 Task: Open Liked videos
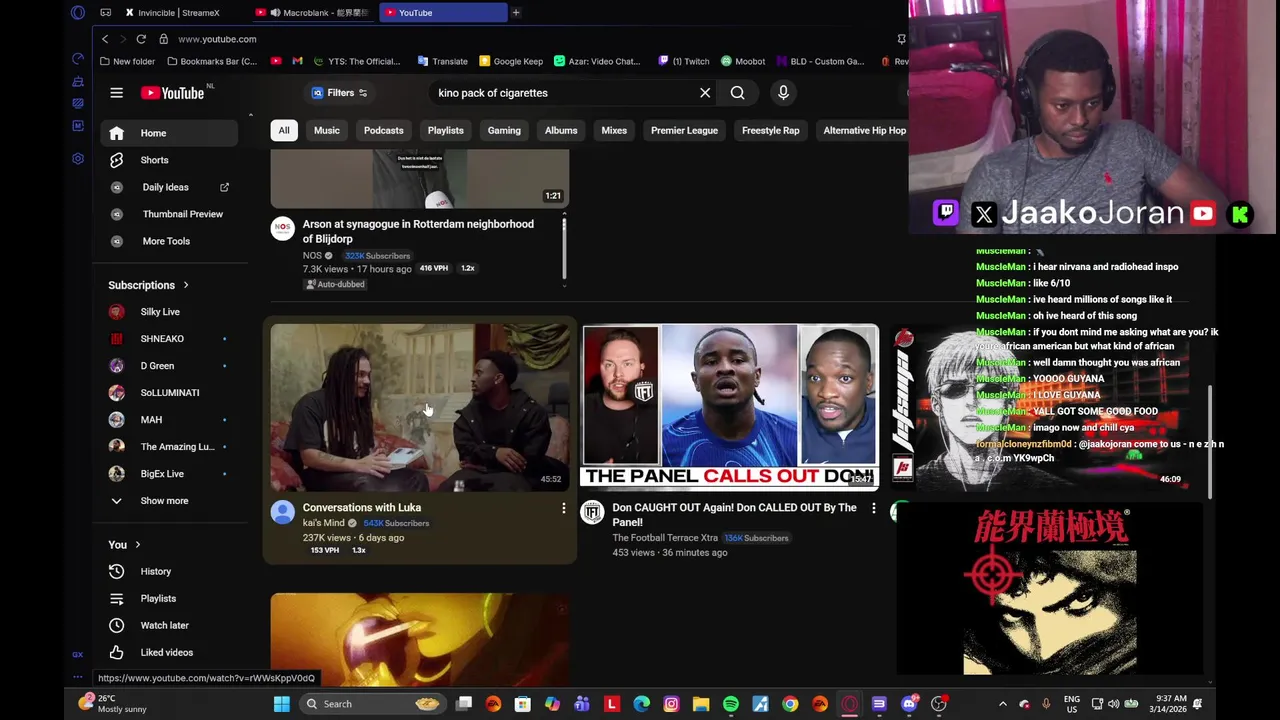point(169,652)
